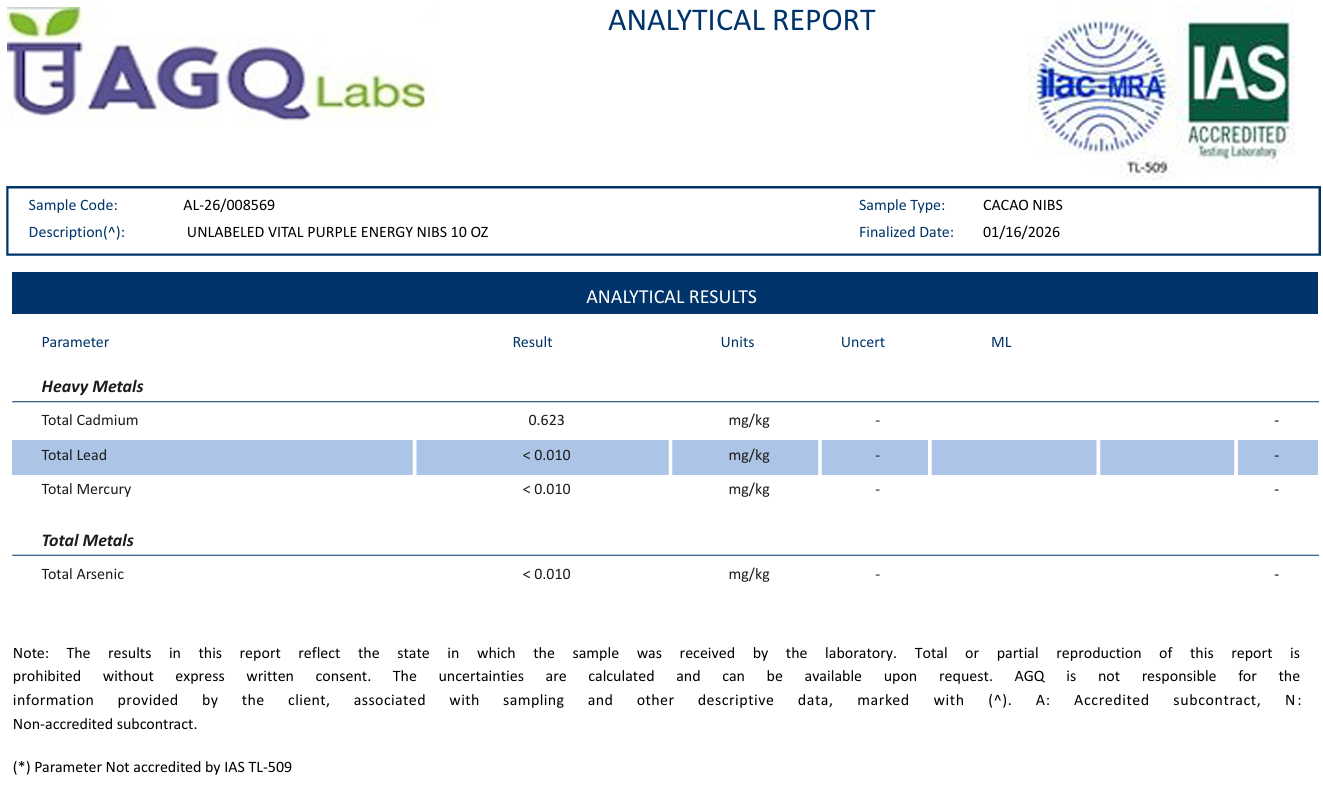Click the Units column header

tap(737, 342)
